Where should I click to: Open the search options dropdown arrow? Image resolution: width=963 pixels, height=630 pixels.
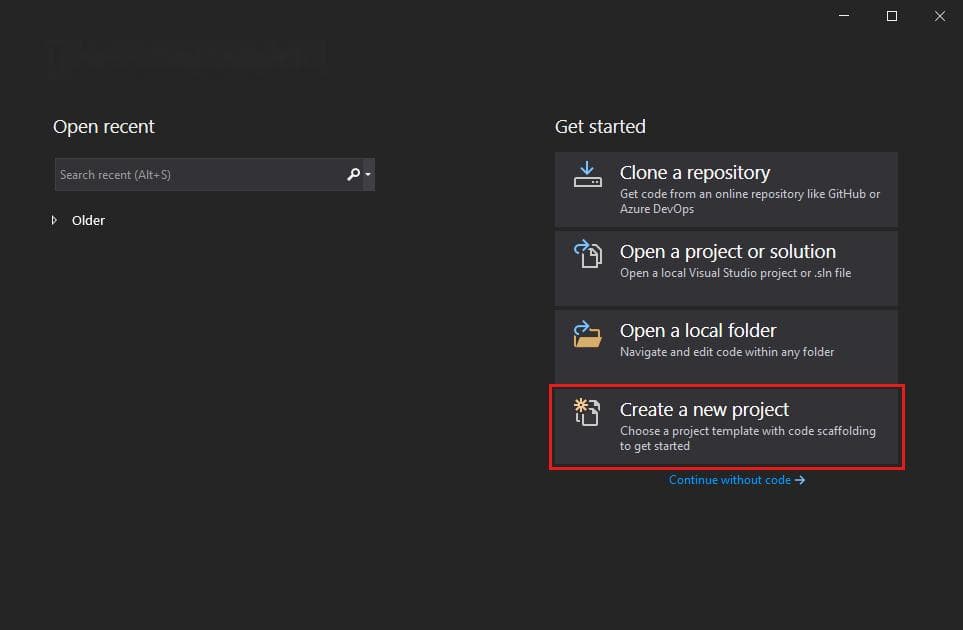(368, 174)
